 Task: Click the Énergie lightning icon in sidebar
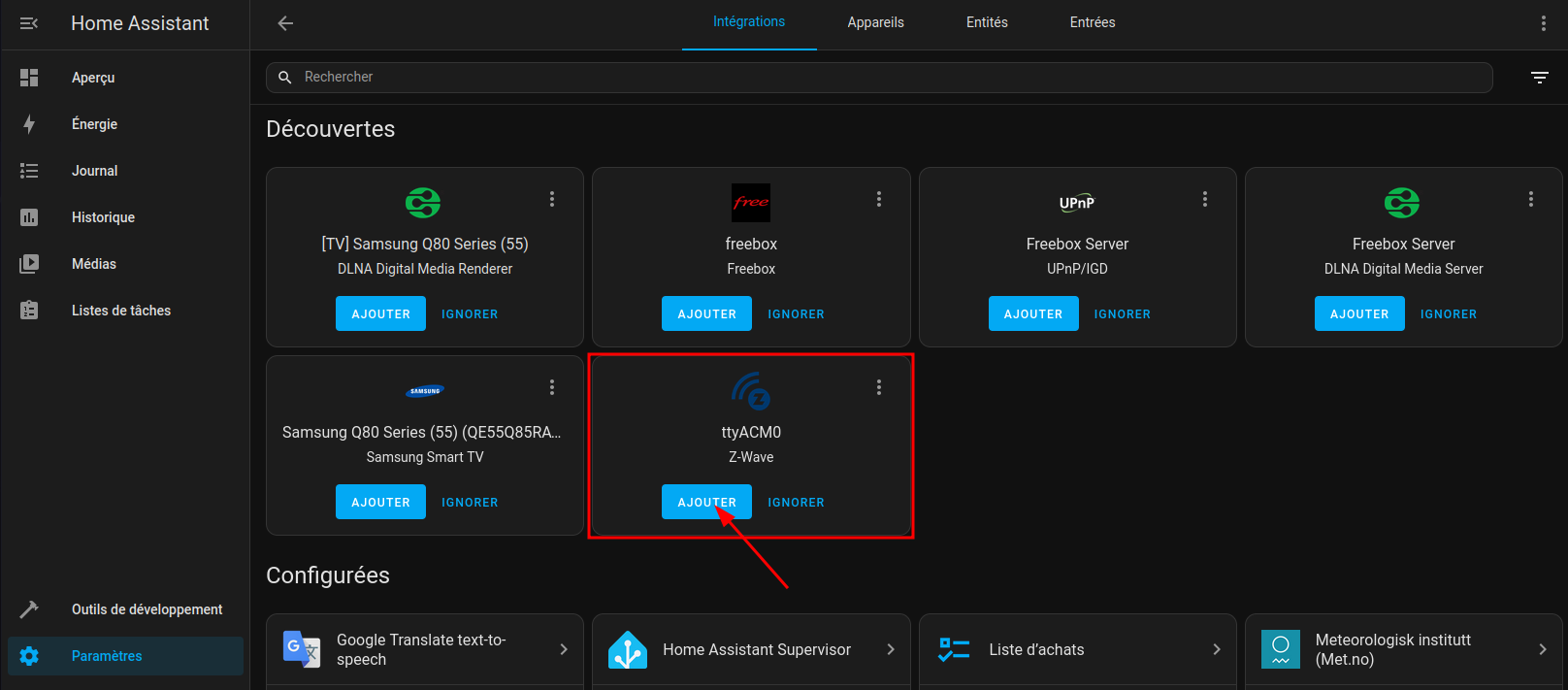pos(29,124)
